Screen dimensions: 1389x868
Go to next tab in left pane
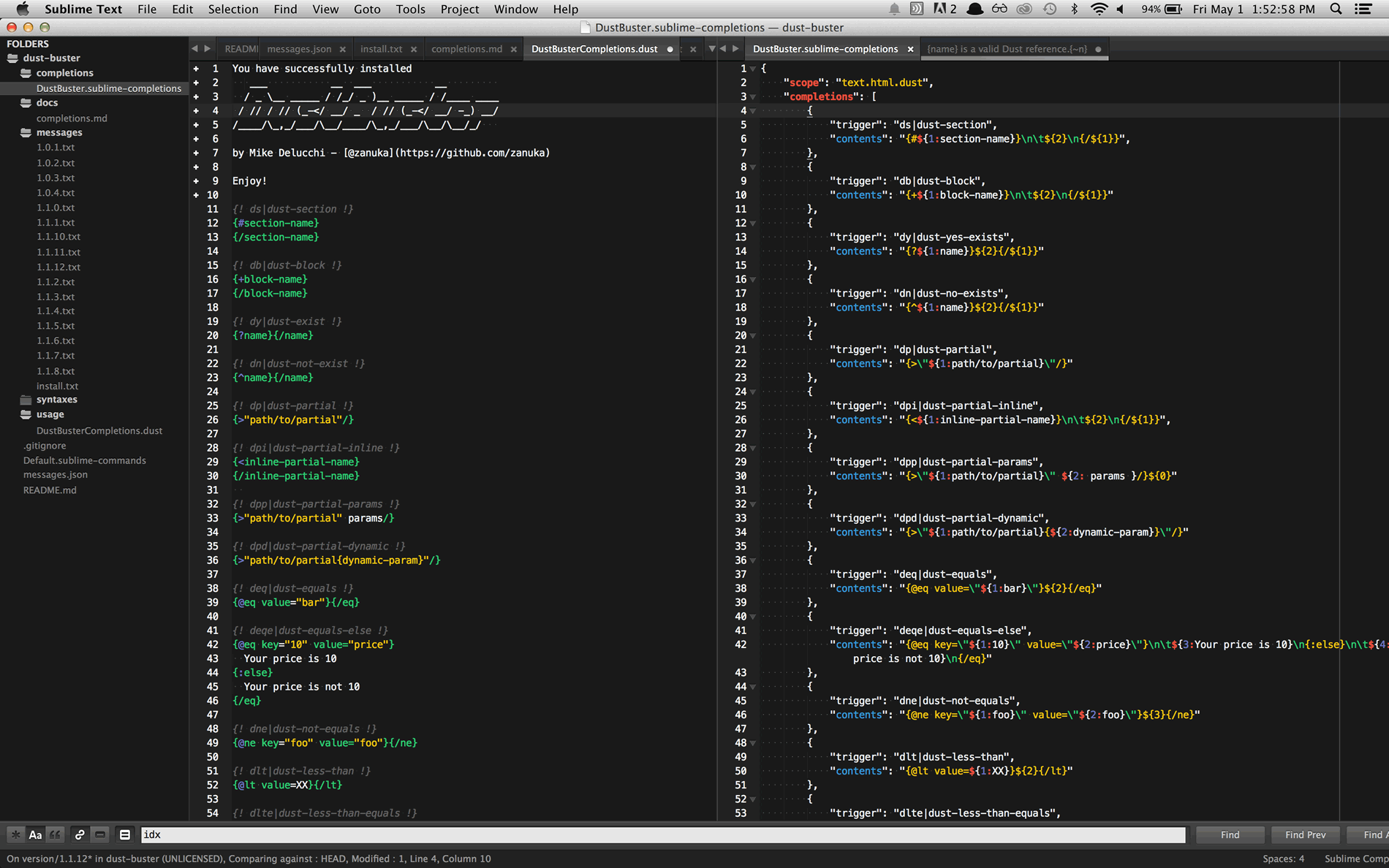pyautogui.click(x=208, y=49)
